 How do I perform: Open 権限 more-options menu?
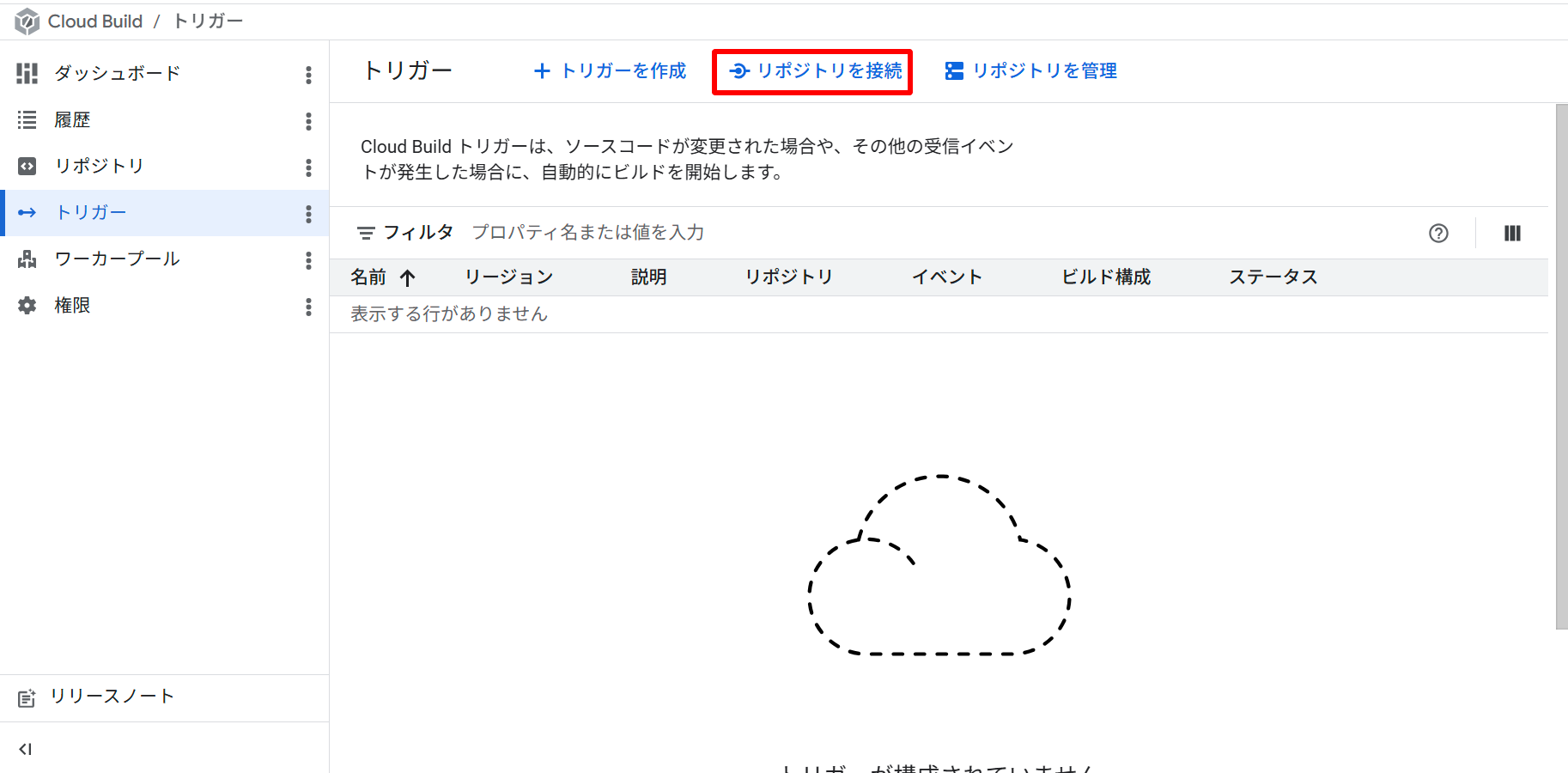308,307
